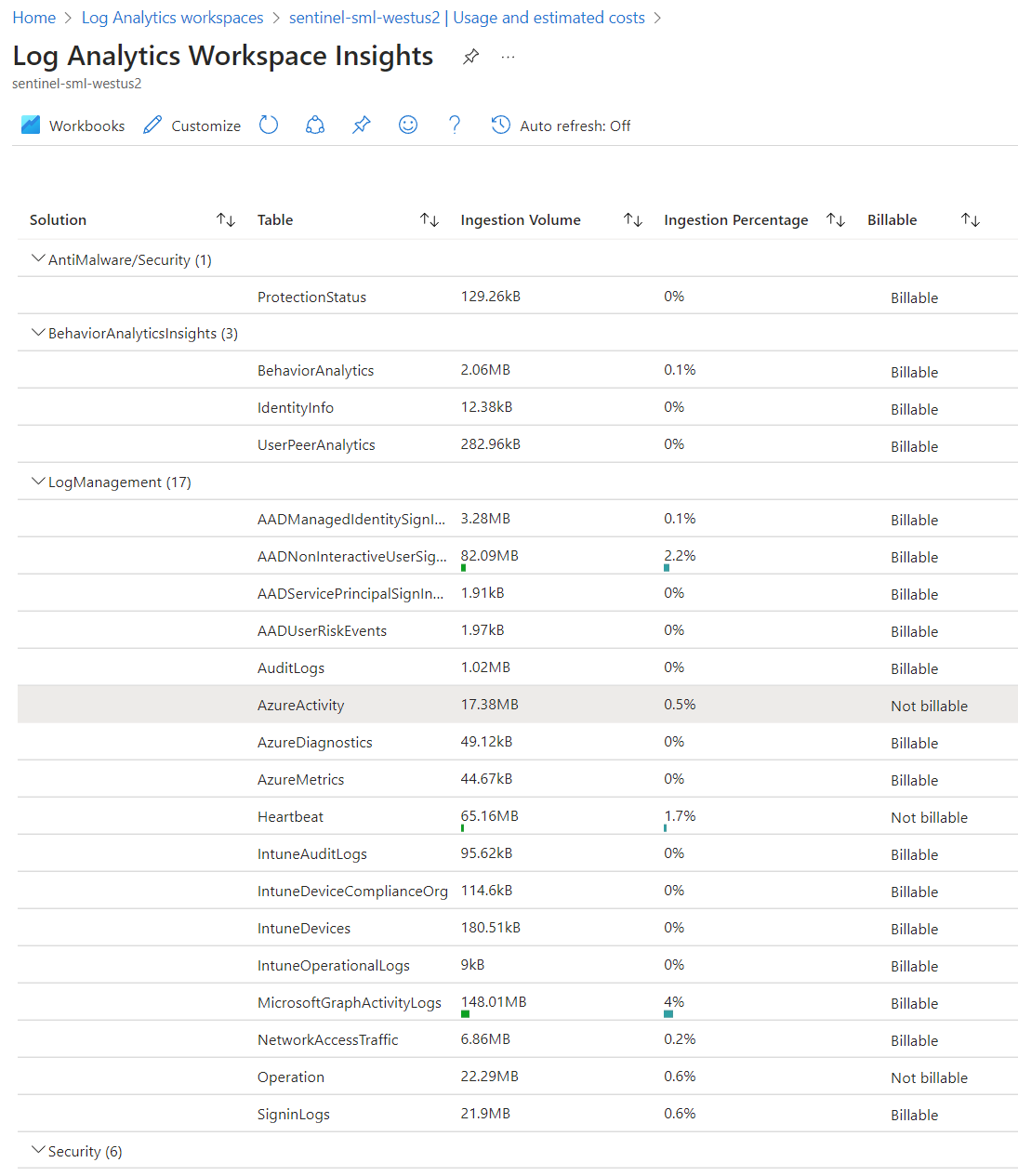Select the Heartbeat table cell
Image resolution: width=1018 pixels, height=1176 pixels.
291,817
